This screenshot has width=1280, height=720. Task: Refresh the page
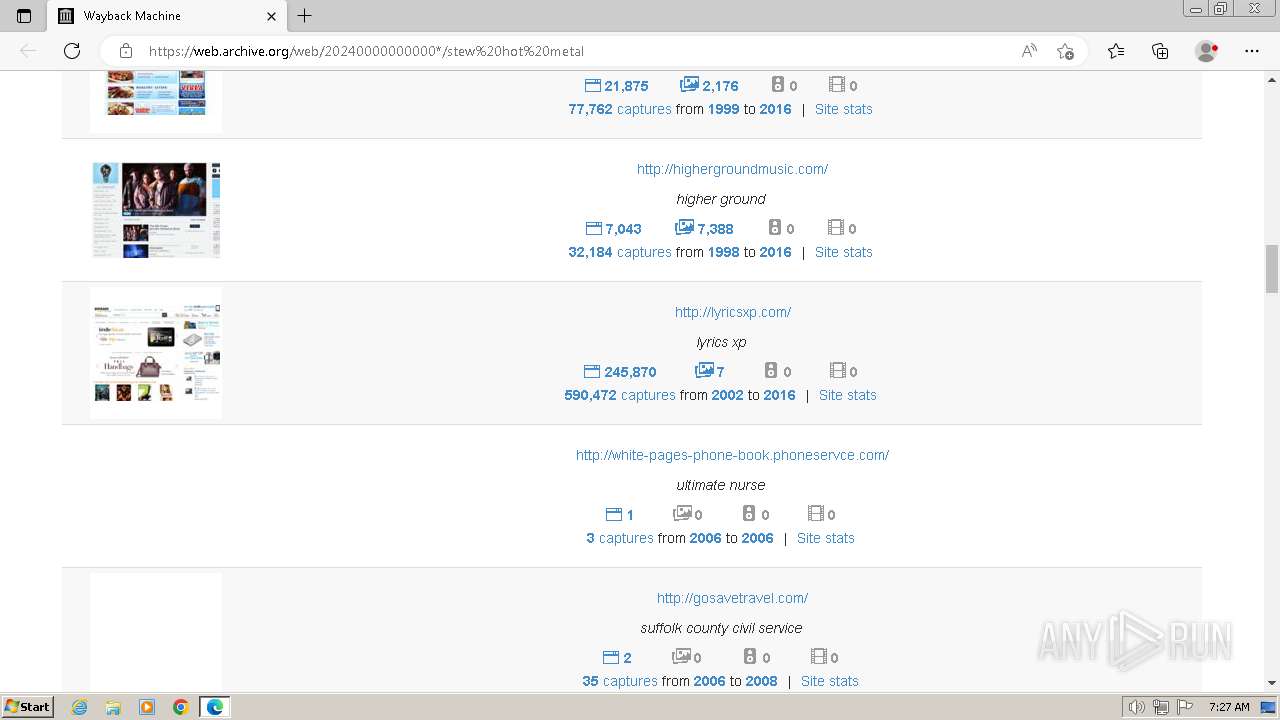(72, 51)
